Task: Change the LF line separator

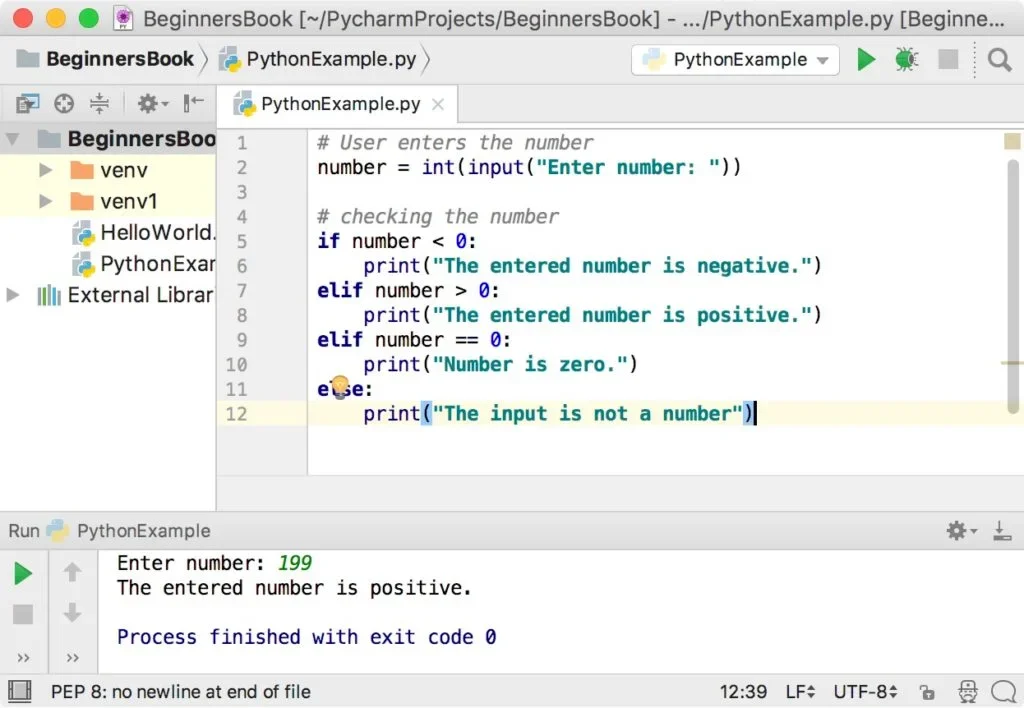Action: pyautogui.click(x=800, y=692)
